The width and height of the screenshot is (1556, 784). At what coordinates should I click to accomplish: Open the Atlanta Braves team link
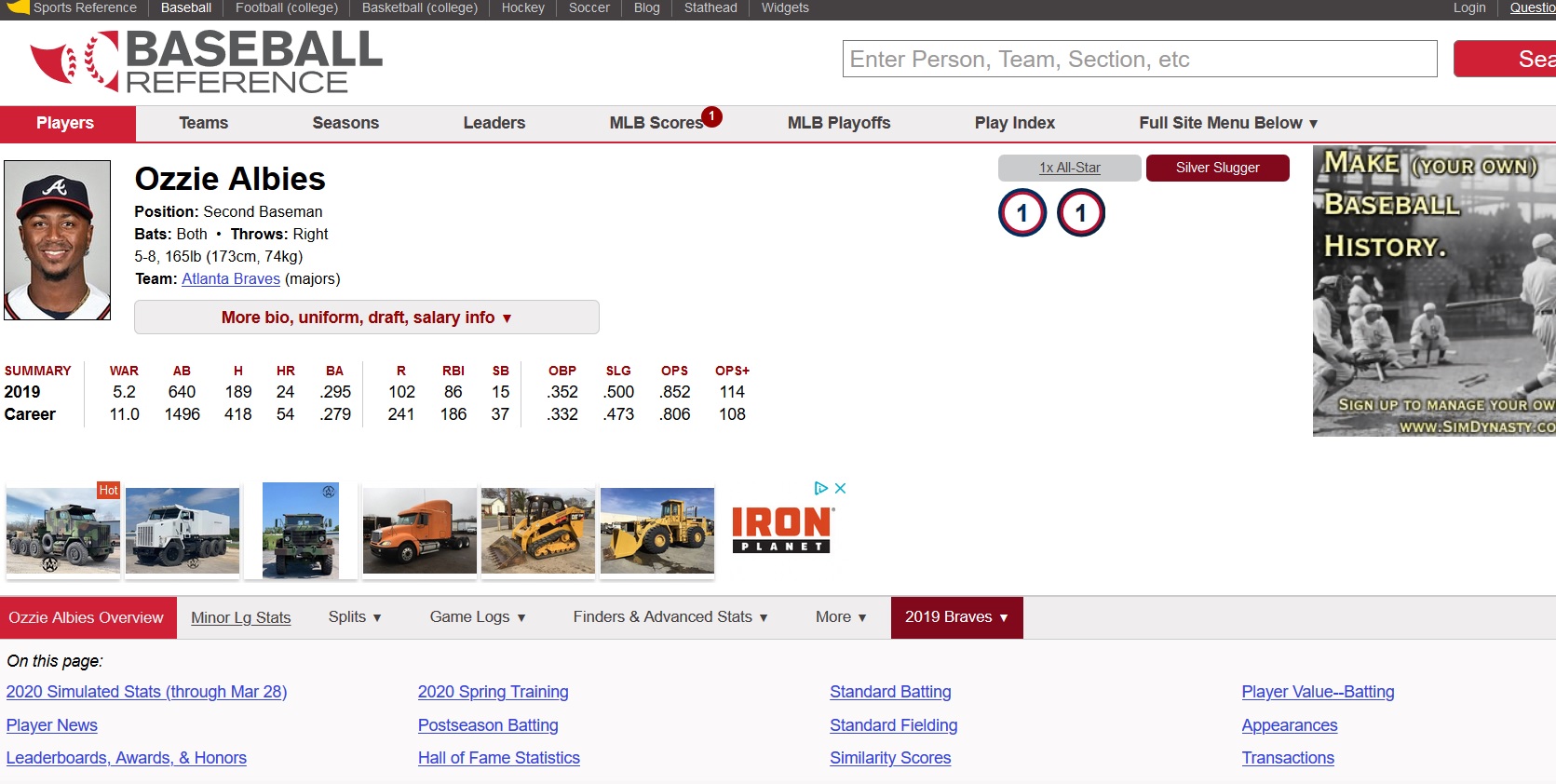[231, 278]
